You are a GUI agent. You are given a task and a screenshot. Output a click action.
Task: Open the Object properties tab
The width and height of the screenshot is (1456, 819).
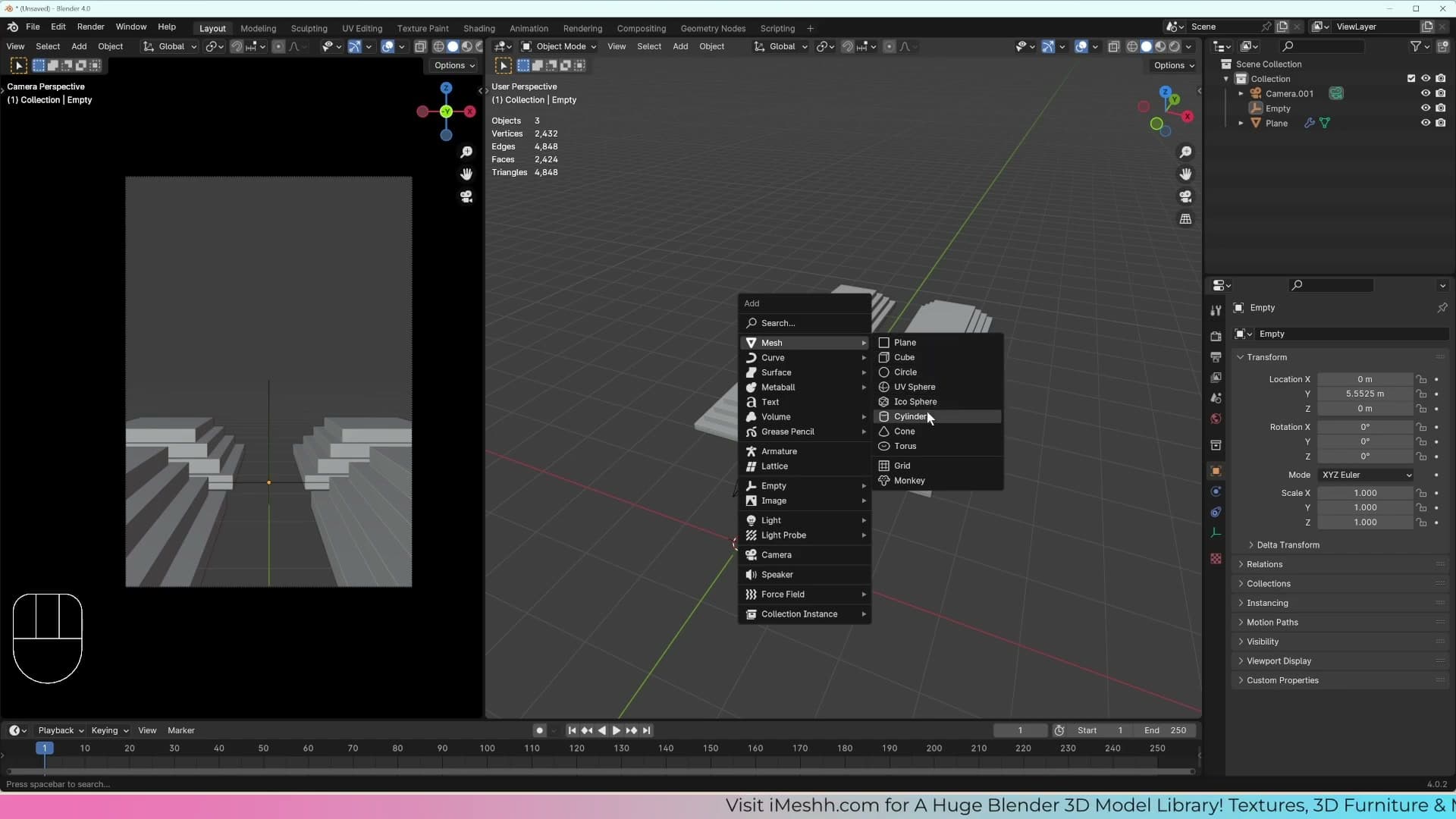tap(1216, 471)
